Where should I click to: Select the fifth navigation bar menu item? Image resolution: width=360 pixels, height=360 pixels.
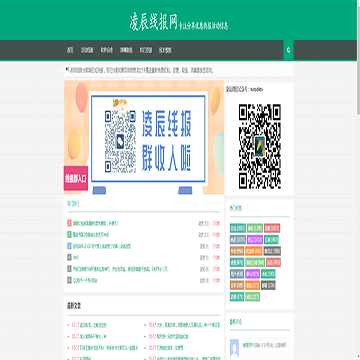(x=146, y=50)
